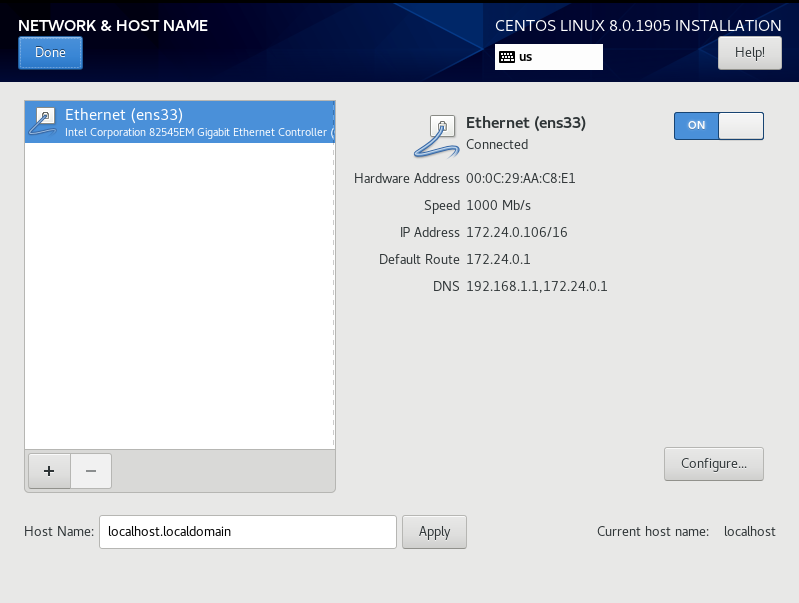Click the current host name localhost

(750, 532)
